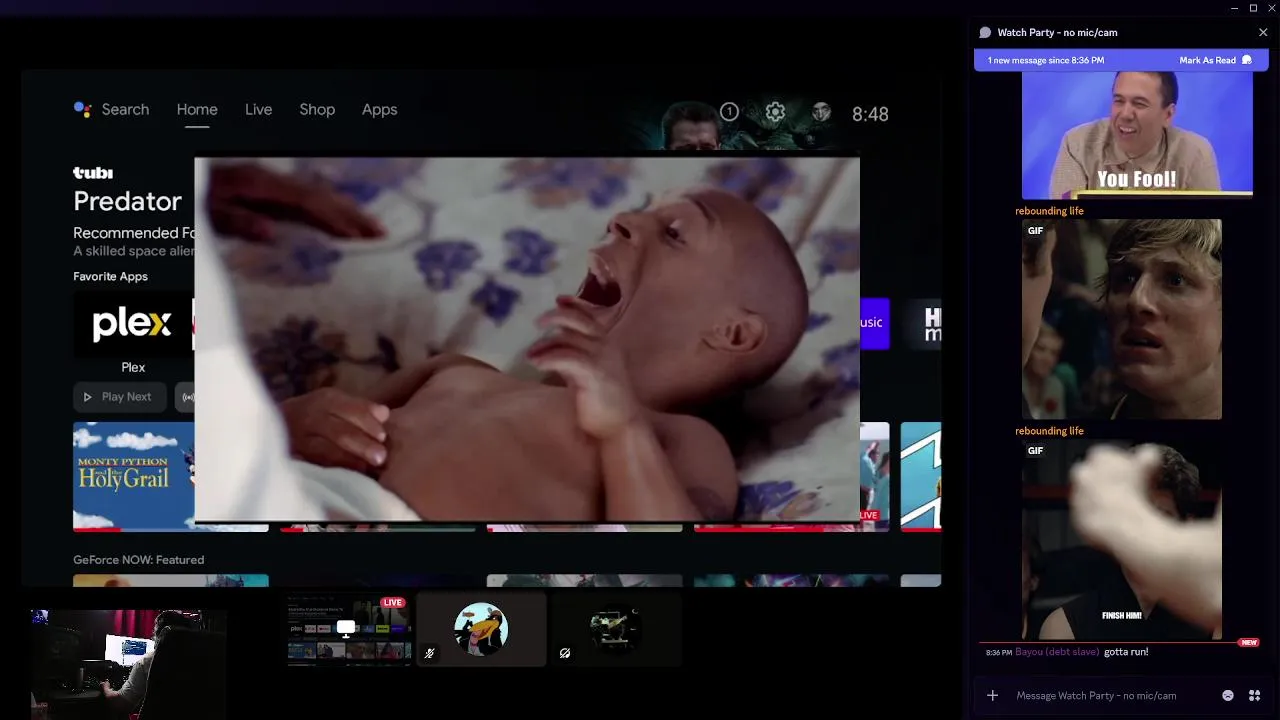Open the emoji picker icon
1280x720 pixels.
click(1228, 695)
